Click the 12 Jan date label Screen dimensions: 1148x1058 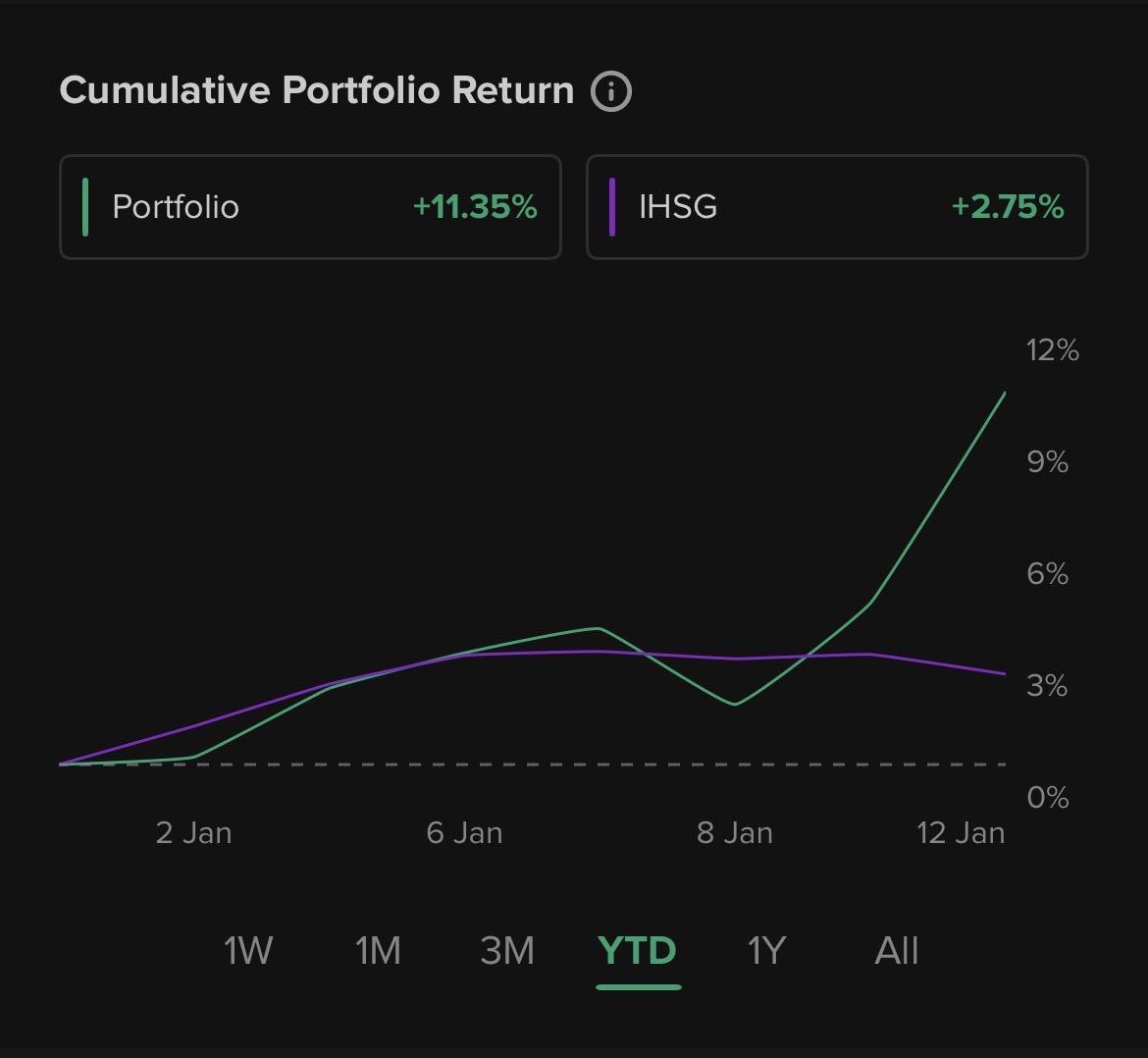(961, 833)
